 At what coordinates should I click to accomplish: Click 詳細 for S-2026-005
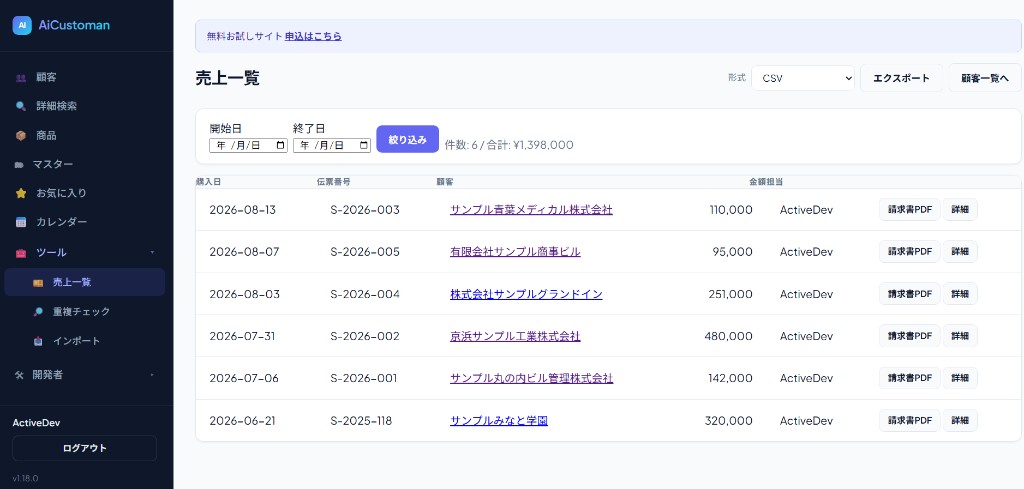[959, 252]
